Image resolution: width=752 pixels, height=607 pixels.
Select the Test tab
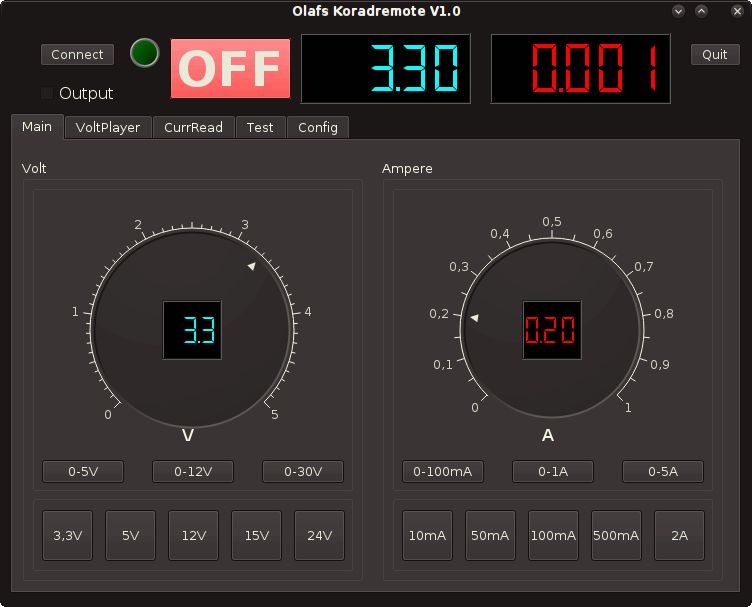click(x=260, y=127)
